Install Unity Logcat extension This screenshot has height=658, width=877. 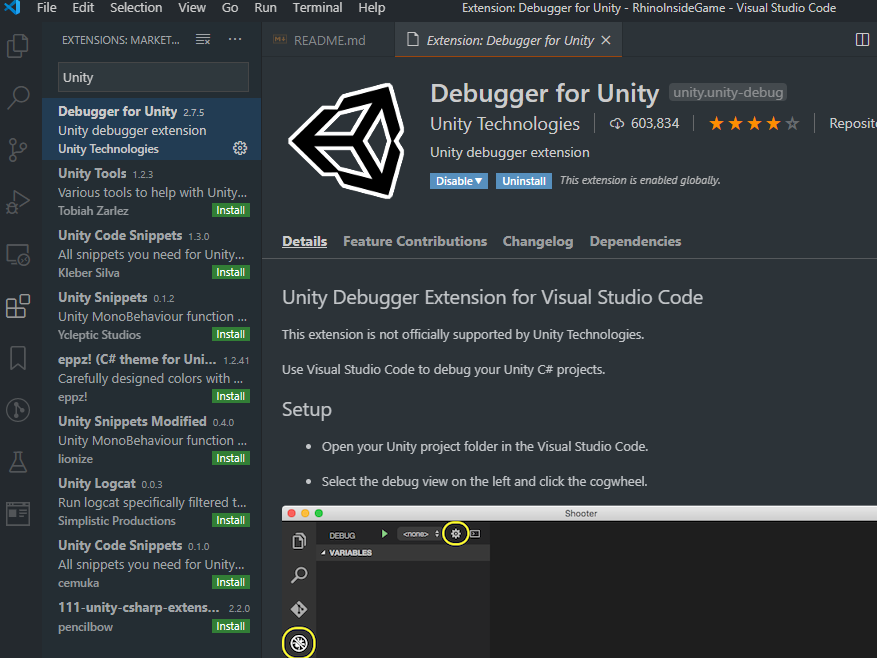(x=230, y=521)
